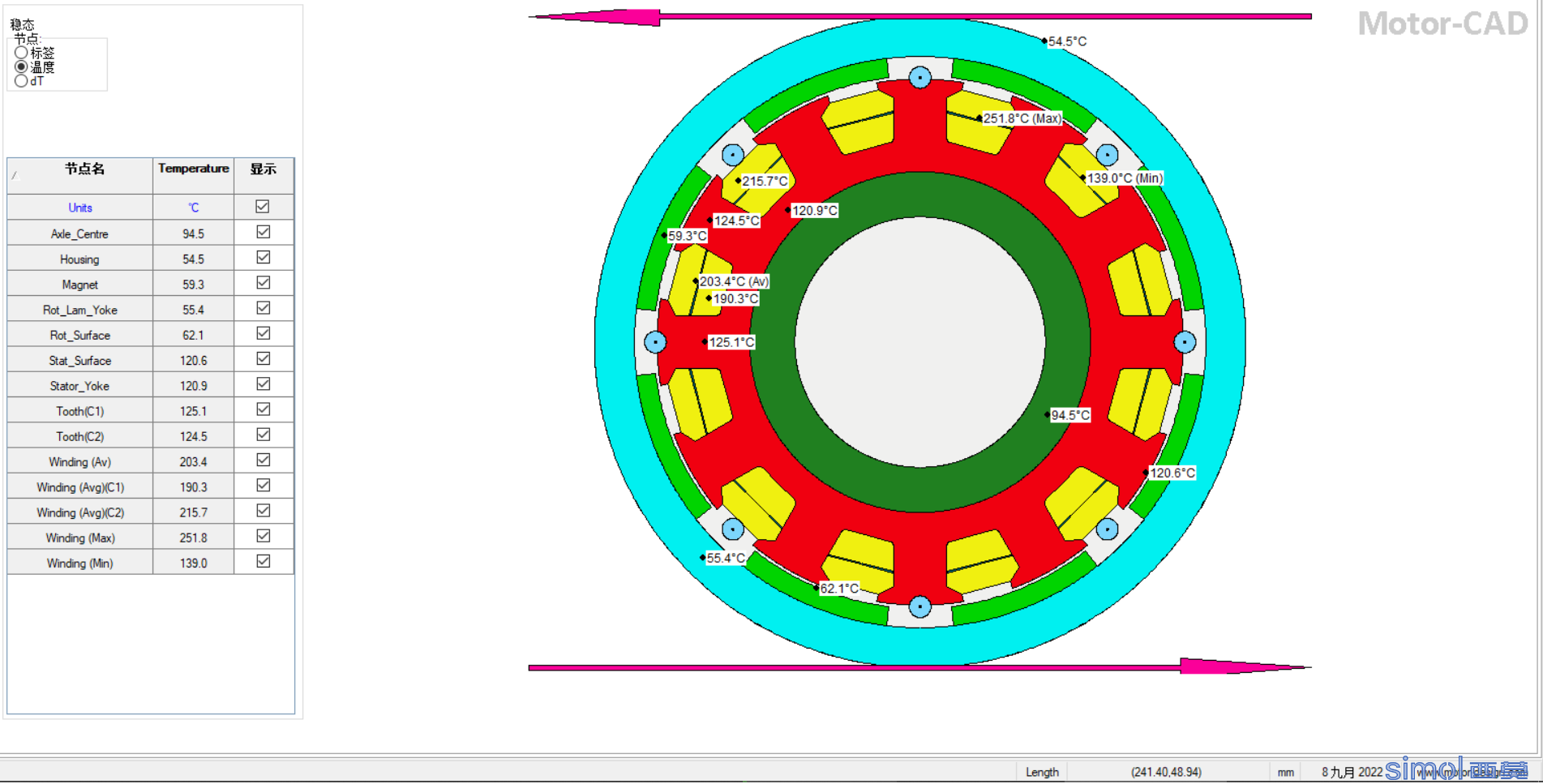The width and height of the screenshot is (1543, 784).
Task: Toggle display checkbox for Tooth(C2)
Action: click(x=263, y=435)
